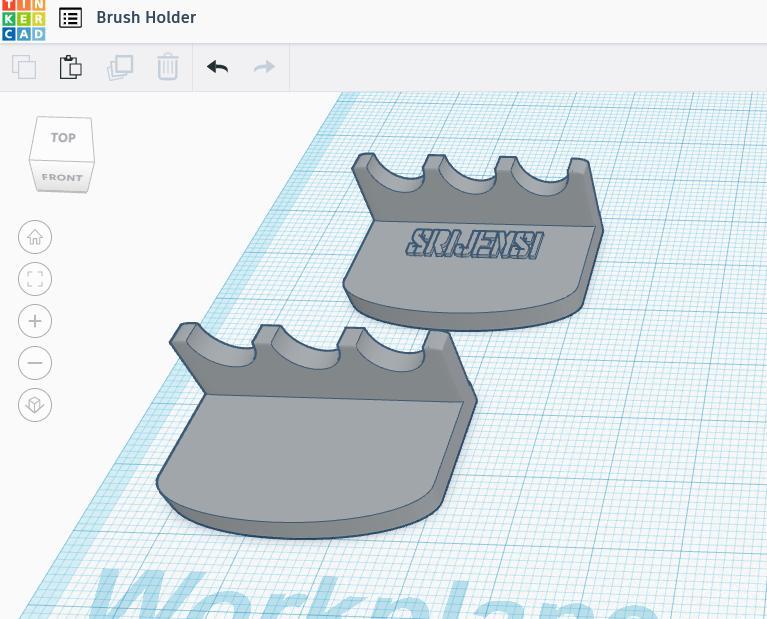Zoom out with minus button

35,363
